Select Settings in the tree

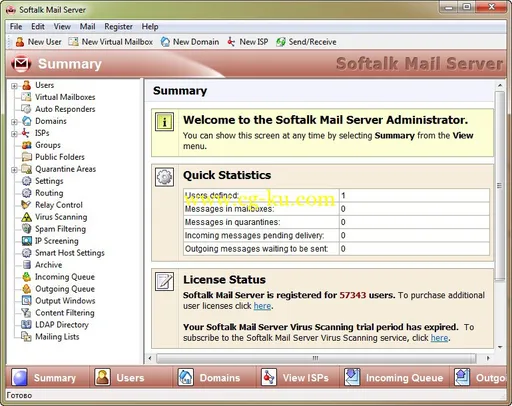(x=49, y=181)
